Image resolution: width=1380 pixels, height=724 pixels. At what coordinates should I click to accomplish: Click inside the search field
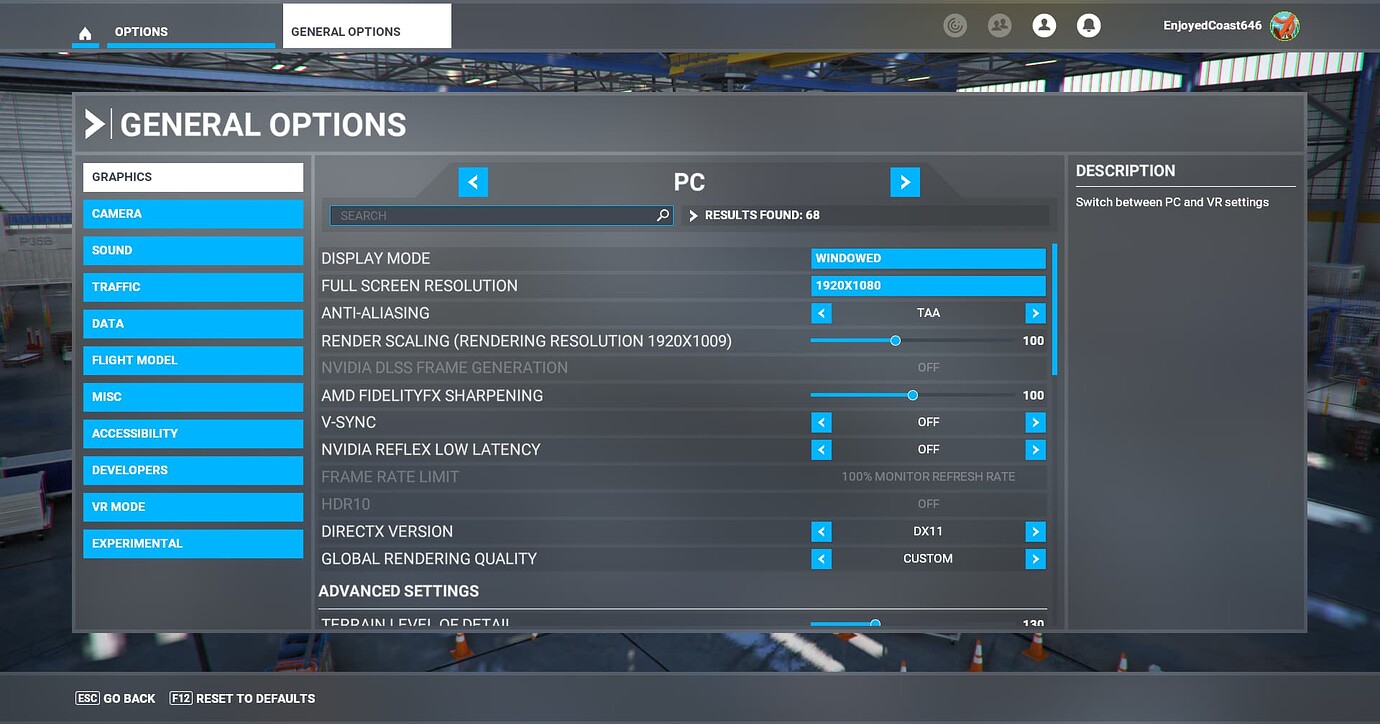pyautogui.click(x=480, y=215)
